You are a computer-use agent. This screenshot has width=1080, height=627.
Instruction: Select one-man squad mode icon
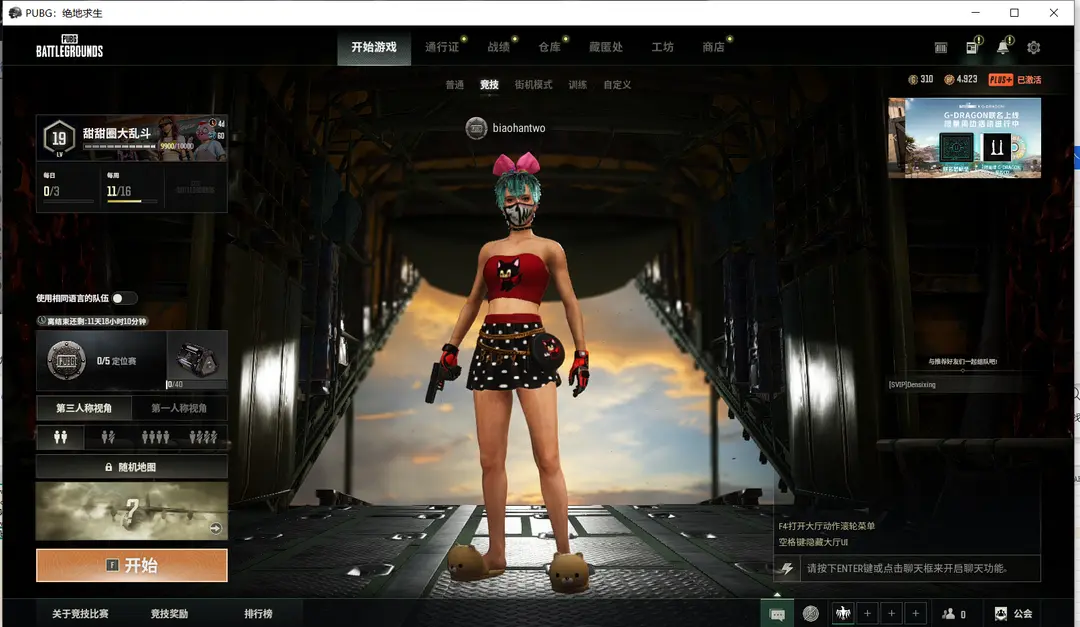click(x=203, y=437)
